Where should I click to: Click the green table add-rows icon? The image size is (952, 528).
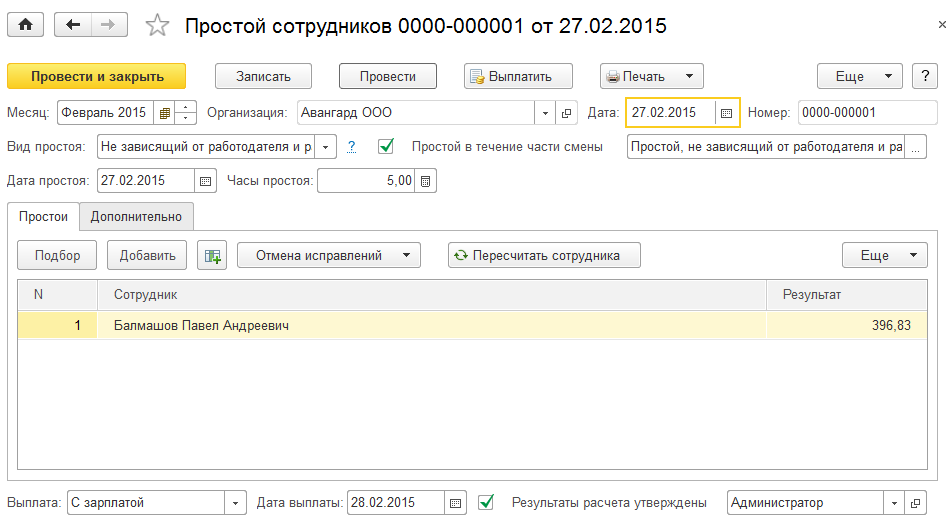click(212, 255)
